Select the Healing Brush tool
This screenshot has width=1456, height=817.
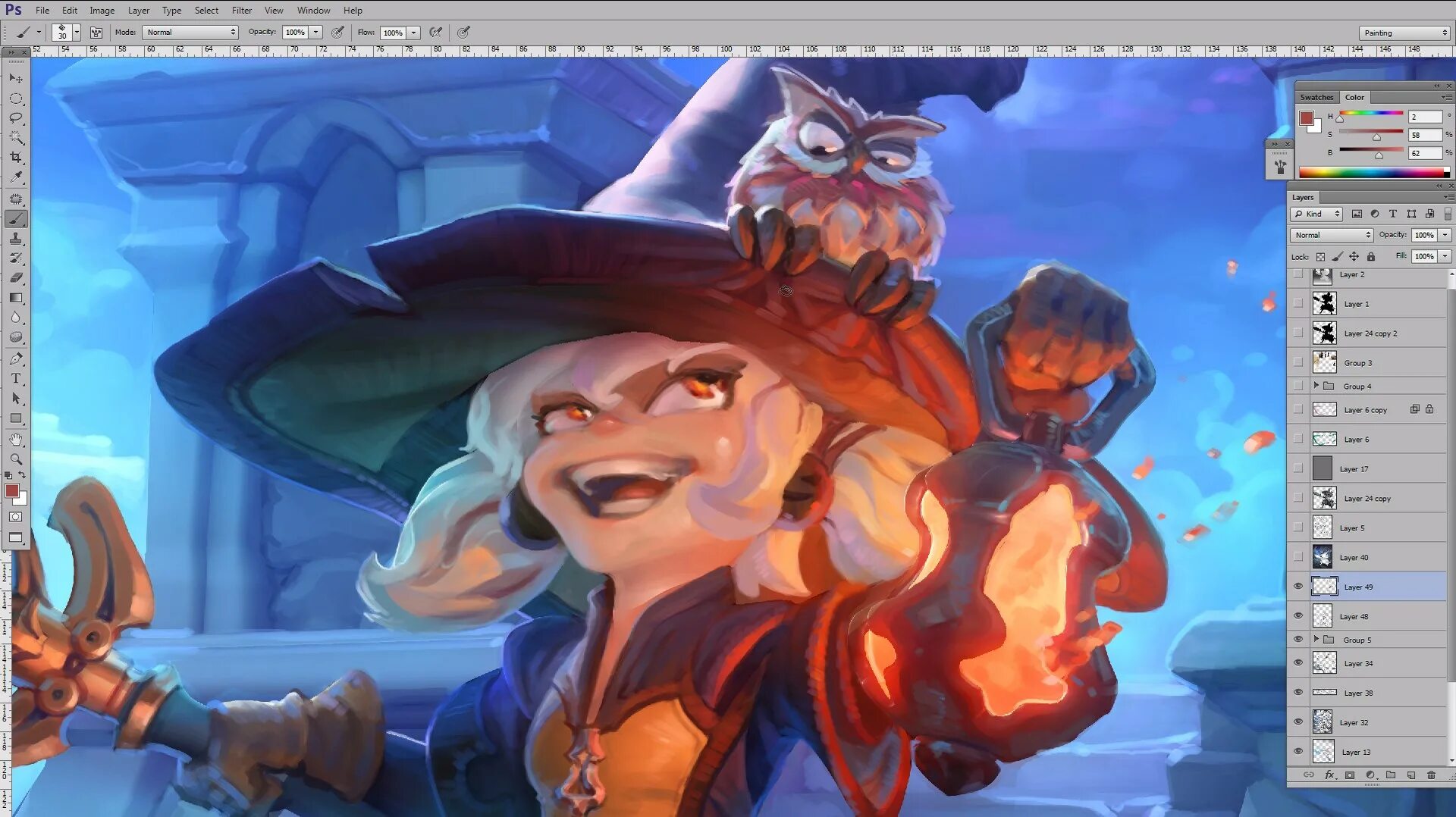pyautogui.click(x=15, y=199)
